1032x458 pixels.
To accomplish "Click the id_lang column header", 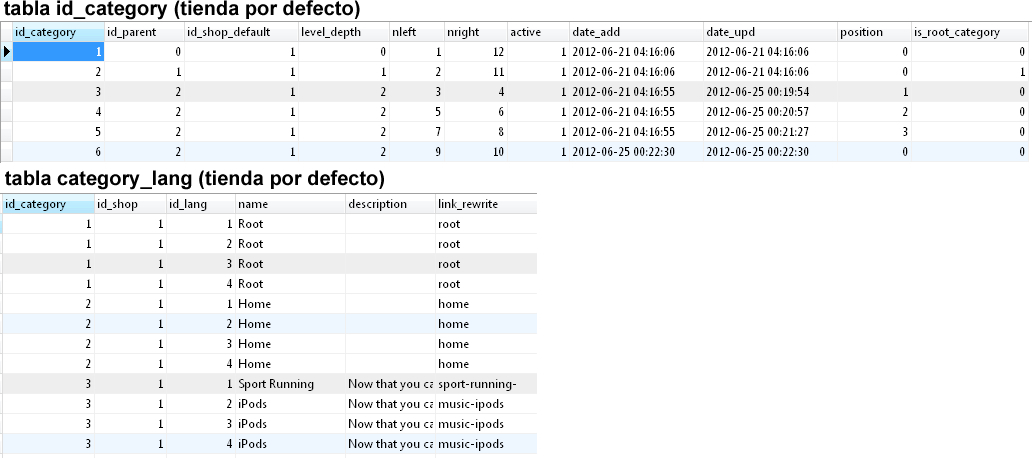I will [x=200, y=204].
